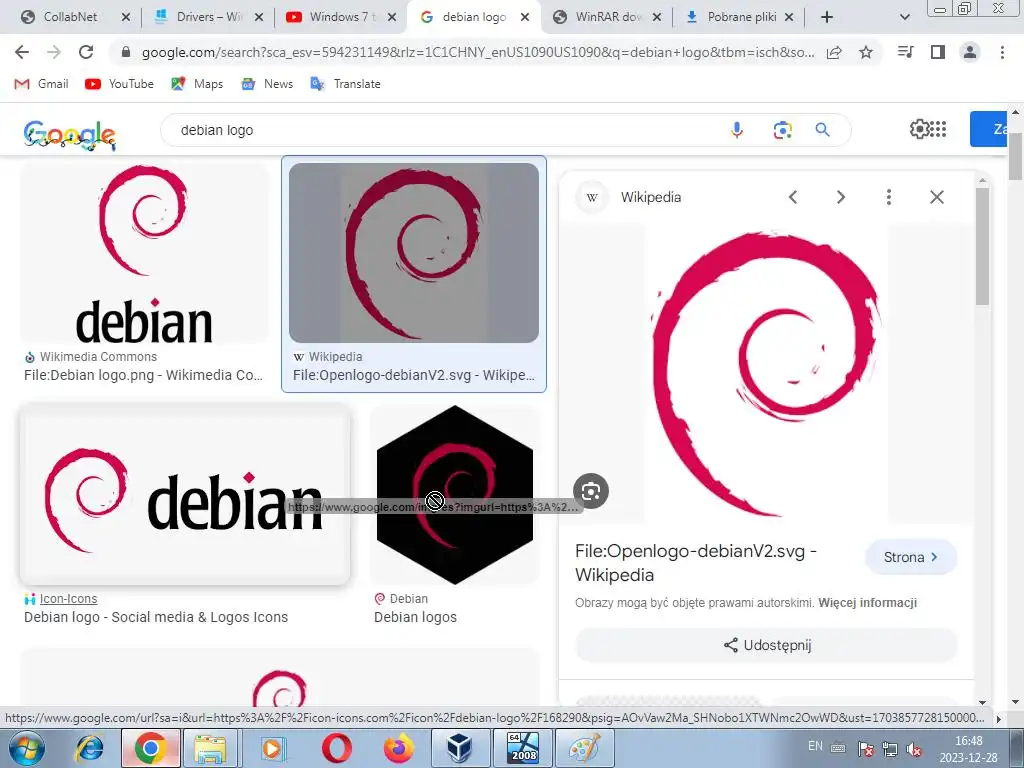Open Więcej informacji link
The height and width of the screenshot is (768, 1024).
click(x=867, y=603)
